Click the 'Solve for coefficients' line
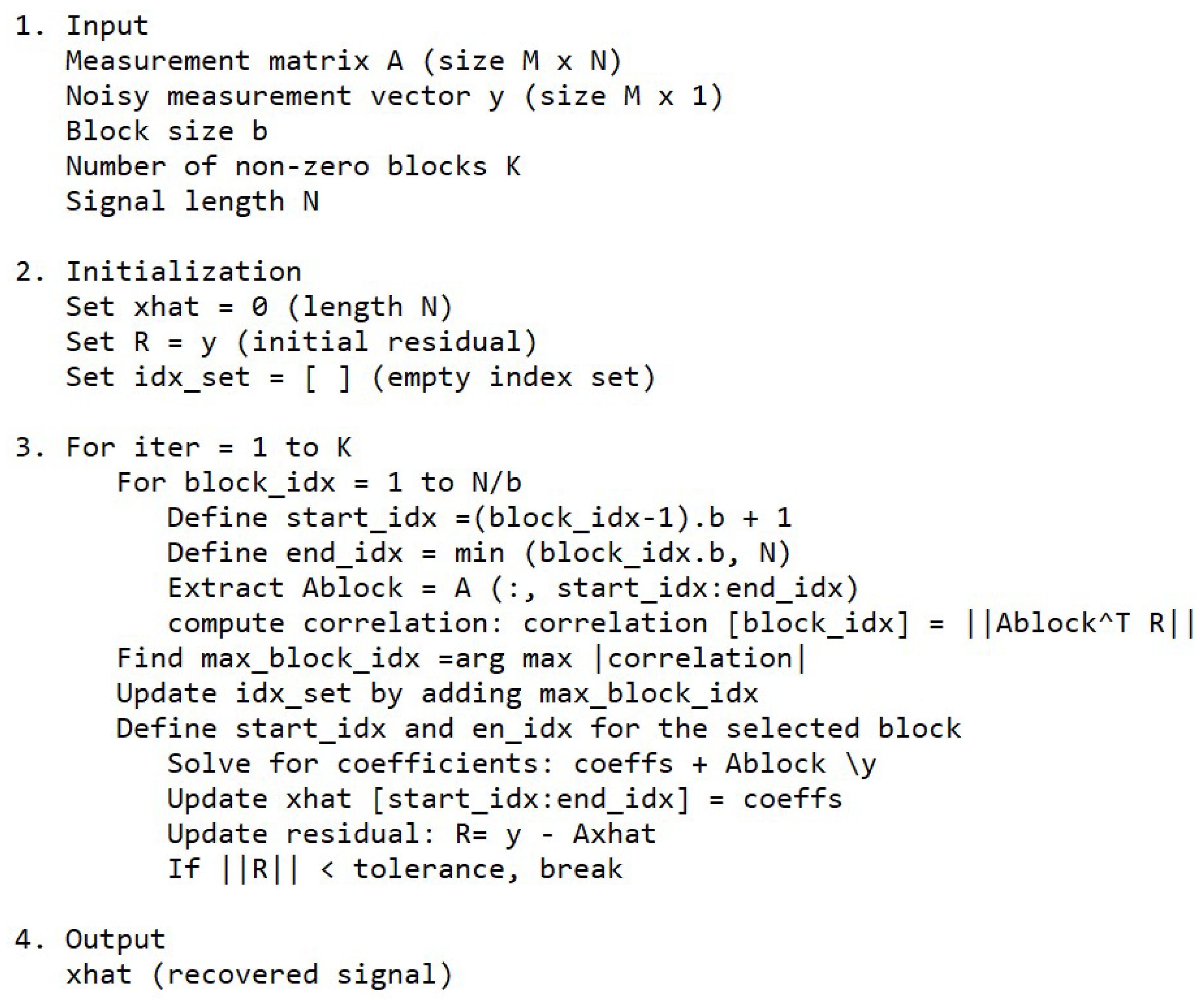This screenshot has width=1204, height=1004. (521, 764)
